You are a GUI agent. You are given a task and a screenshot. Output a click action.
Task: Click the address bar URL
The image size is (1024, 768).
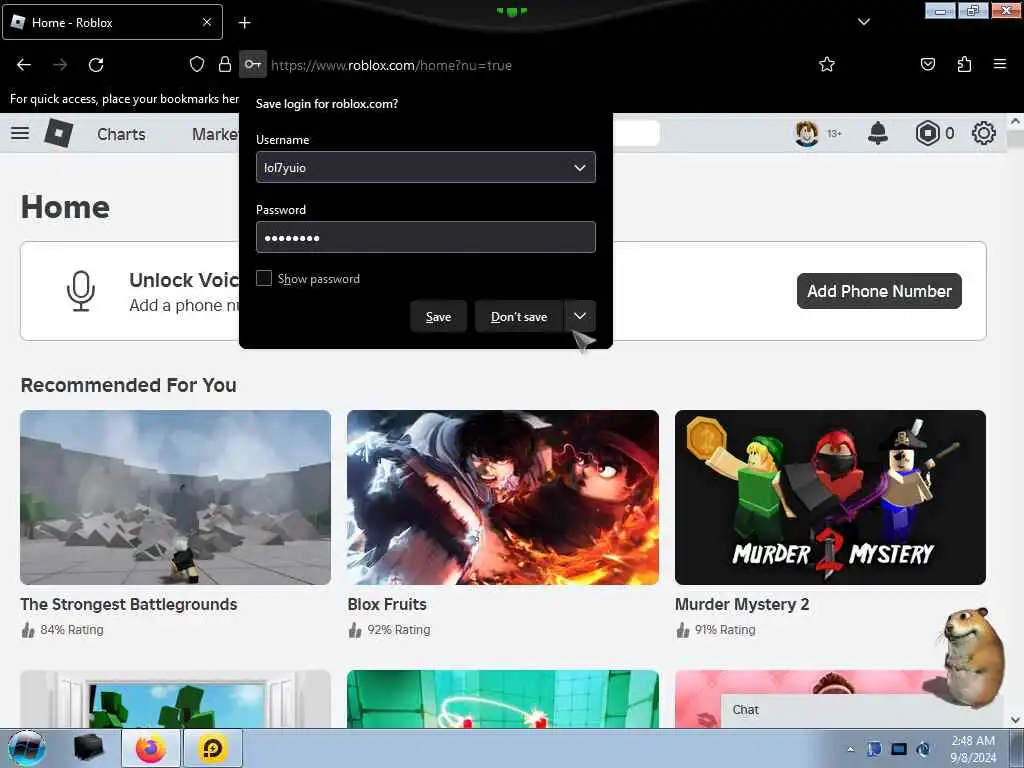coord(392,65)
